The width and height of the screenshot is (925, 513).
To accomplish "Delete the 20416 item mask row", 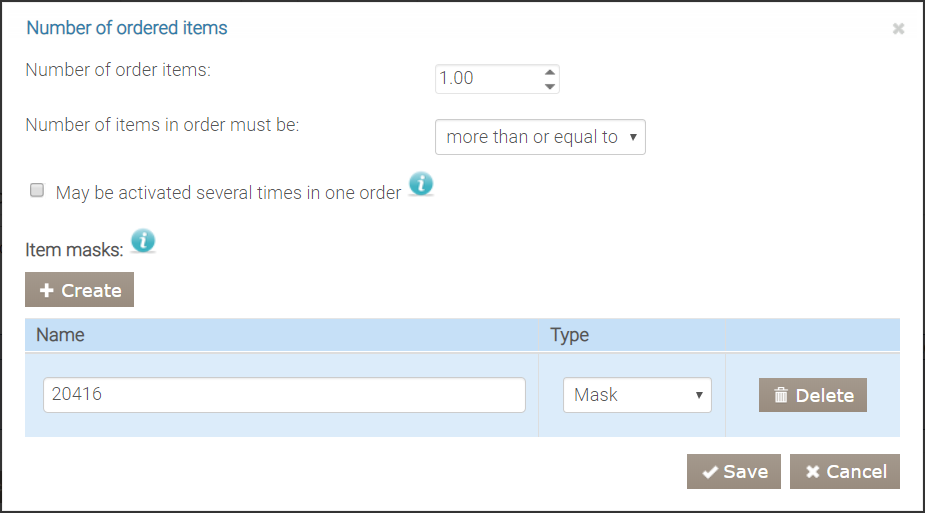I will (x=812, y=395).
